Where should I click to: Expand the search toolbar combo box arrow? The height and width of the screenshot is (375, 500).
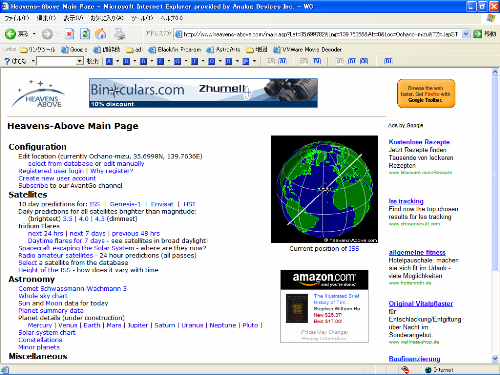79,61
